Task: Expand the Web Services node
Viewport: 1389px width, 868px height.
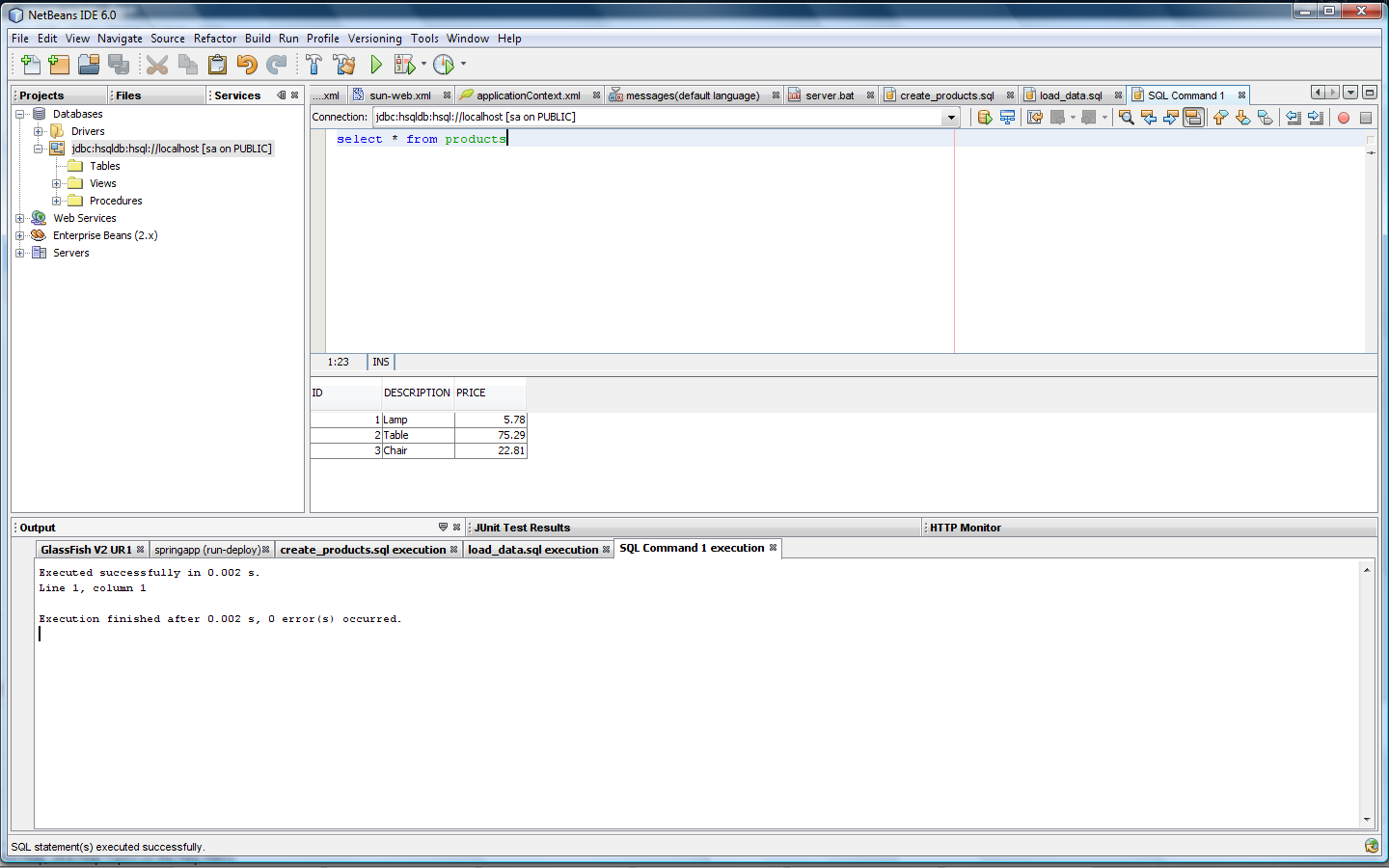Action: point(20,218)
